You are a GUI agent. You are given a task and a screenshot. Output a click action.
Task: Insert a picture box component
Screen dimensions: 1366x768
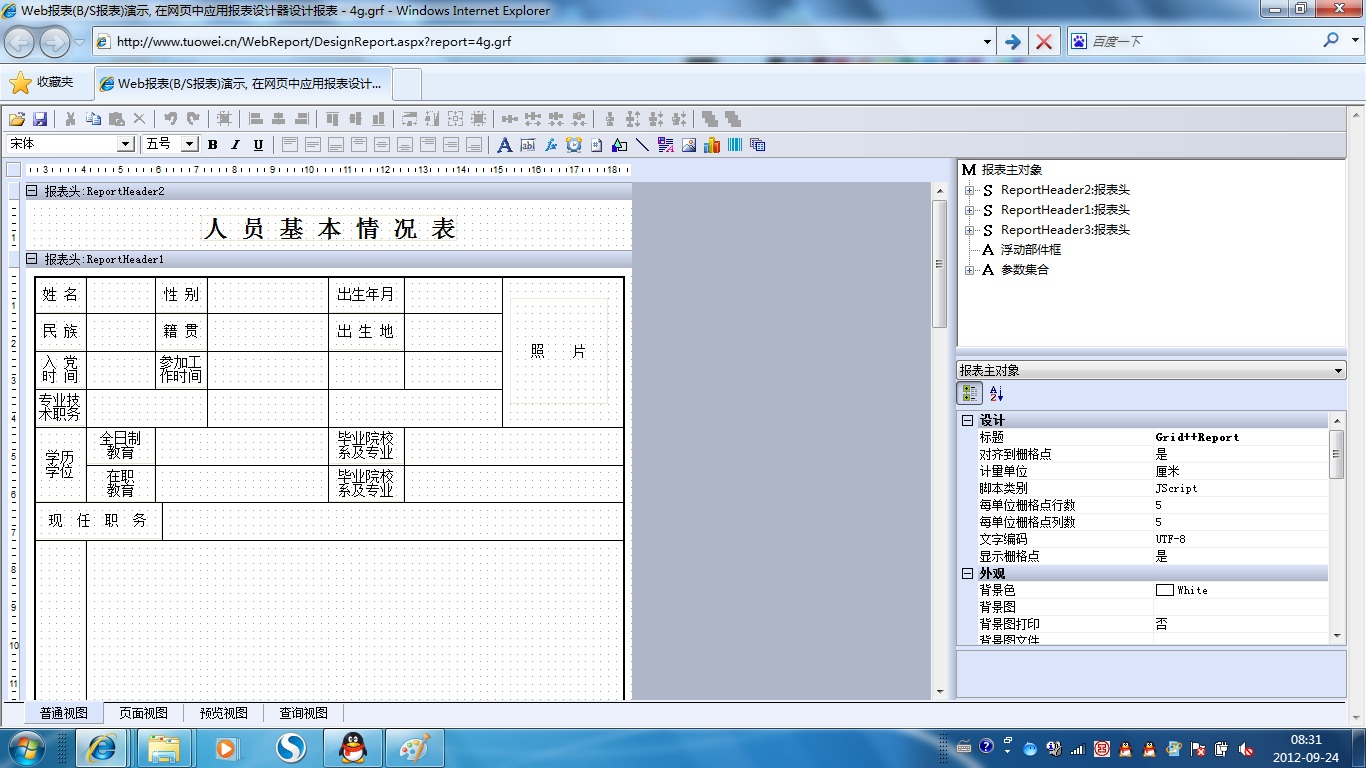click(x=689, y=145)
